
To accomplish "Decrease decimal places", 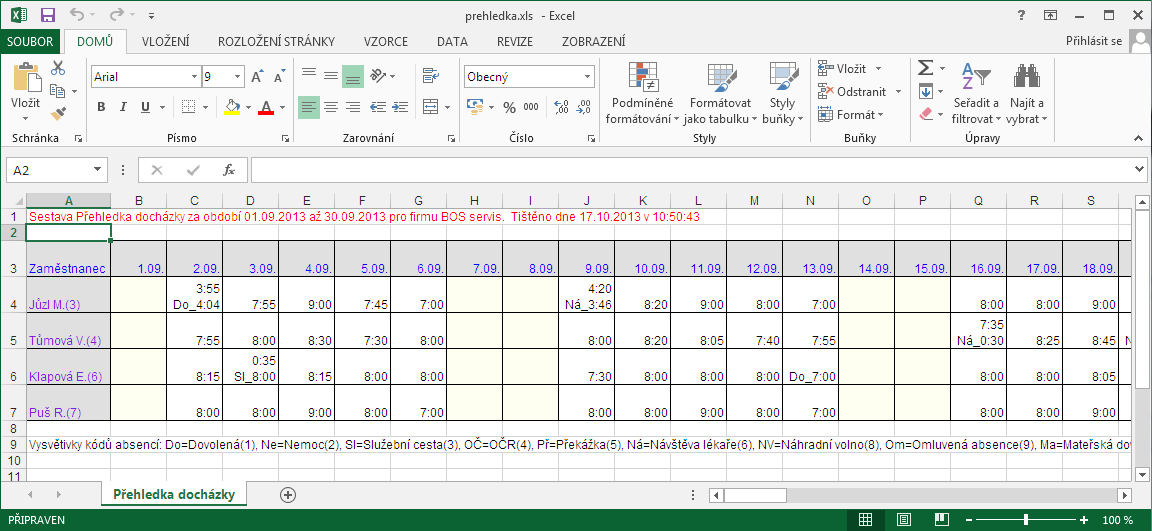I will pyautogui.click(x=584, y=107).
